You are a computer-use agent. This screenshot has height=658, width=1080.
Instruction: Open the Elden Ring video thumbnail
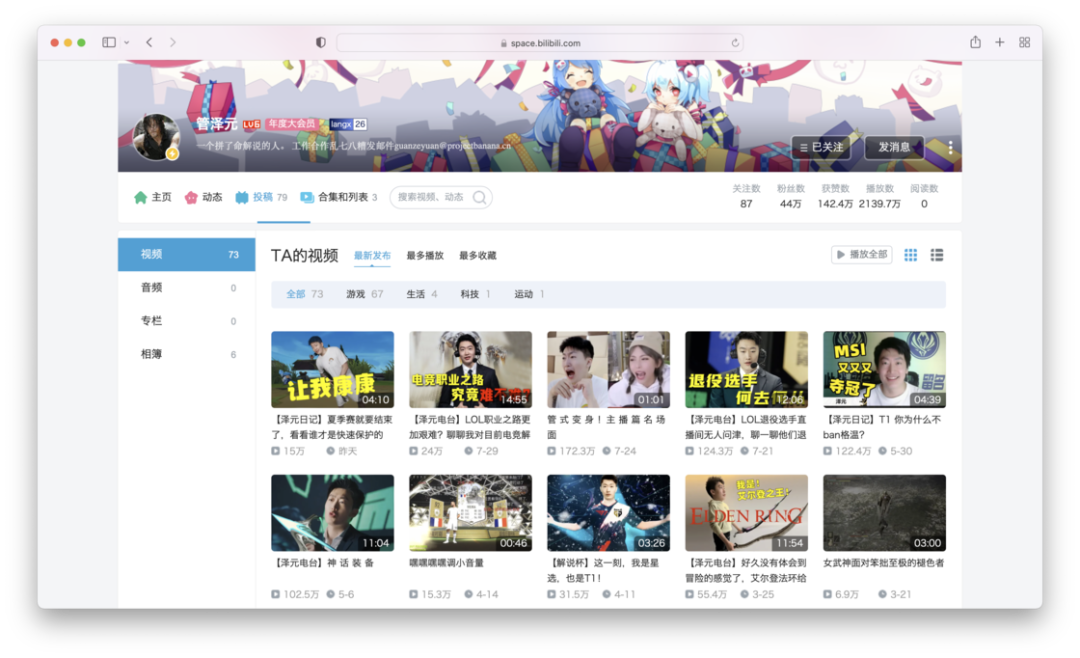click(x=747, y=513)
